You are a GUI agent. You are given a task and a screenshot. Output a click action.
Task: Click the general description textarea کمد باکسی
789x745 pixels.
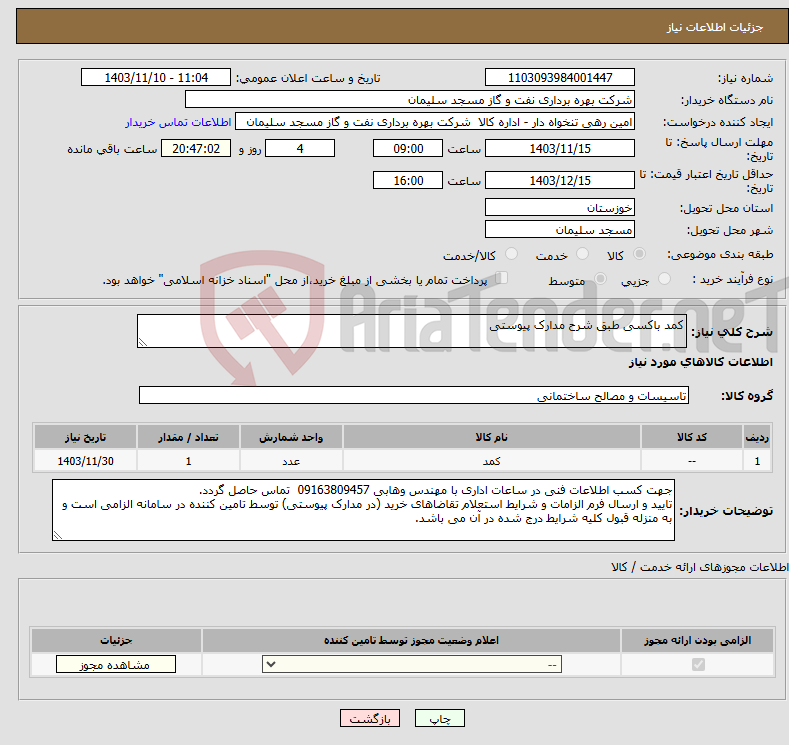tap(412, 331)
